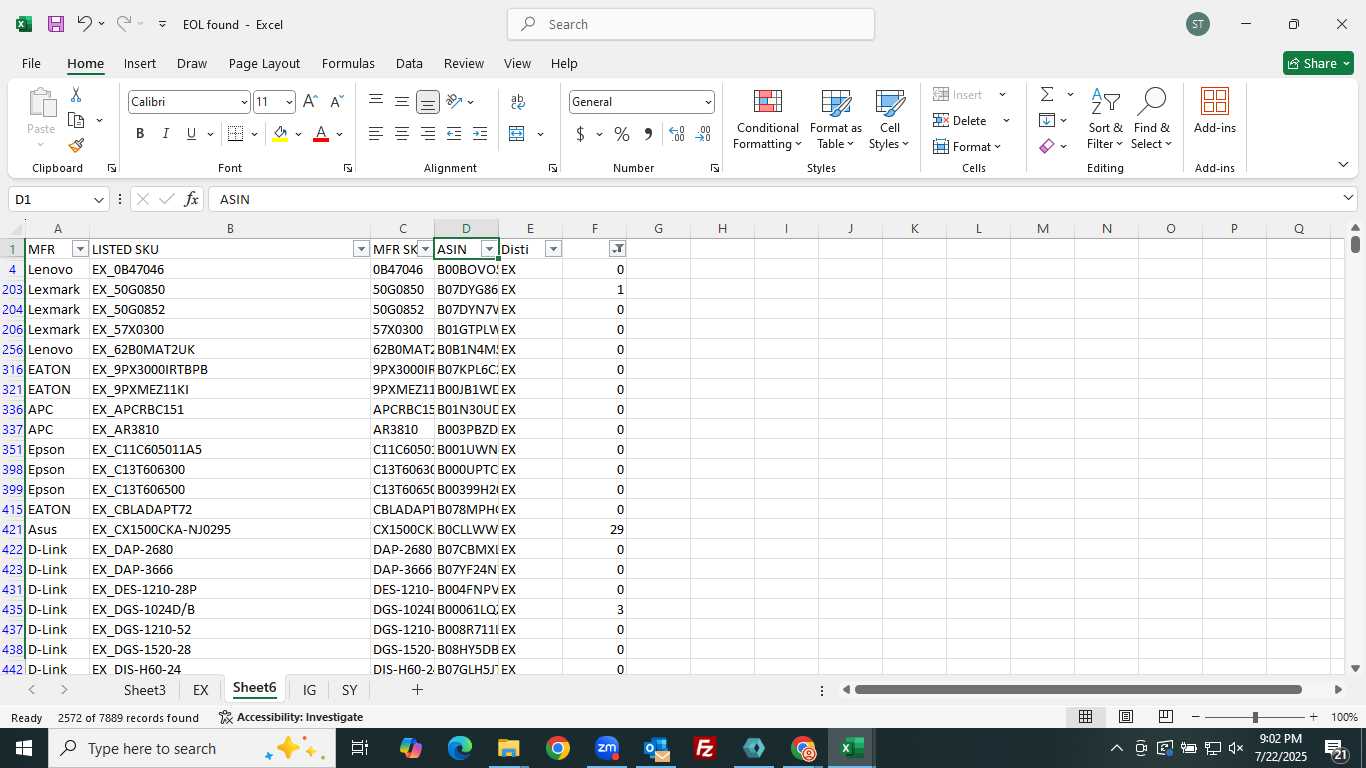Toggle Bold formatting
Screen dimensions: 1366x768
pyautogui.click(x=140, y=134)
